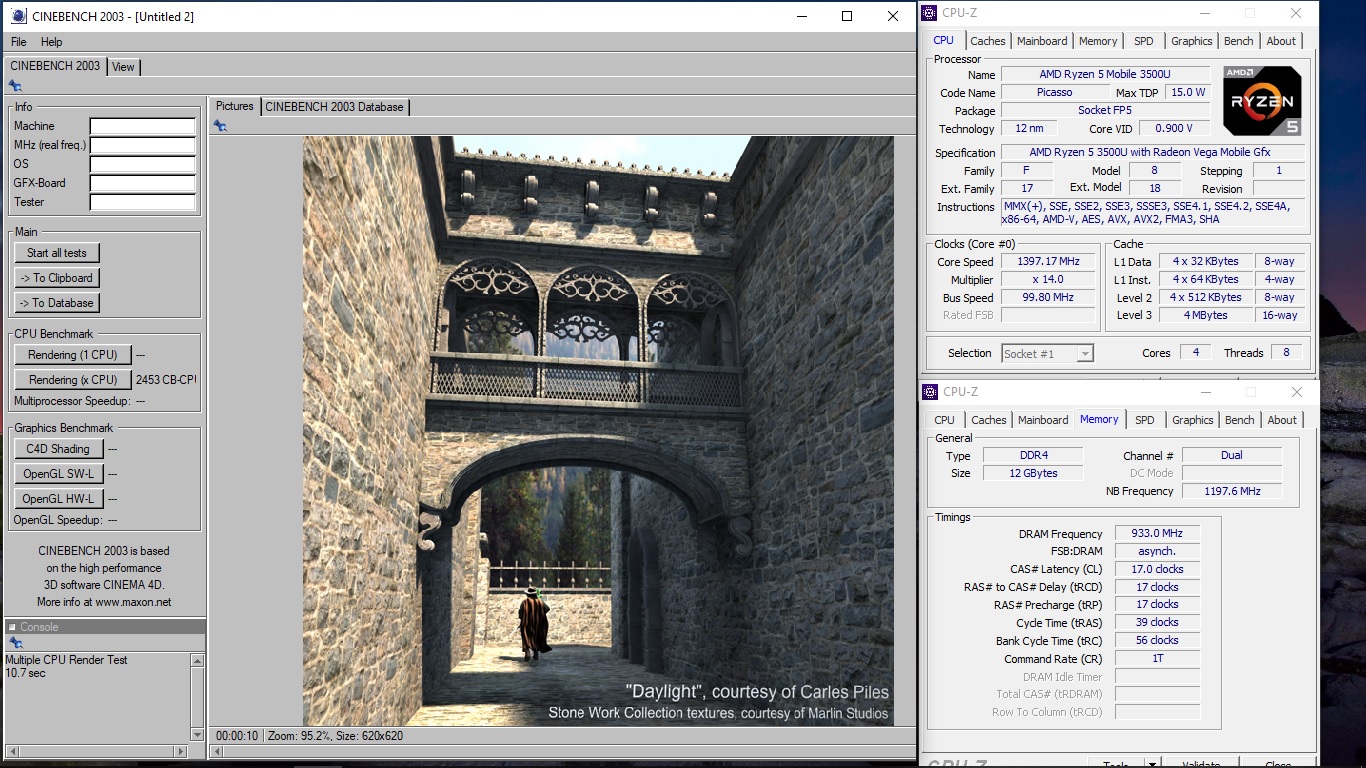Click the 12 GBytes memory size value

tap(1033, 474)
